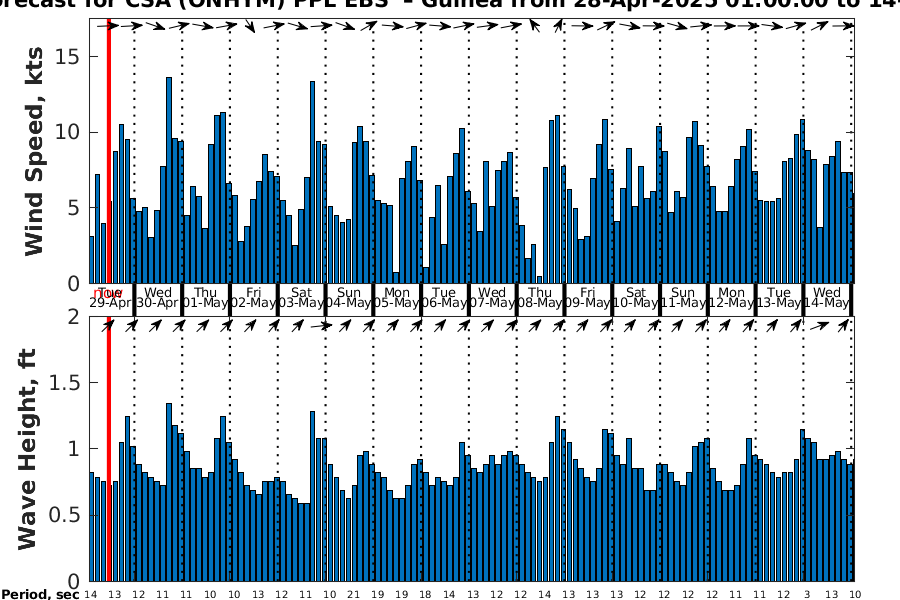Click the Tue 06-May date label
The image size is (900, 600).
(444, 297)
